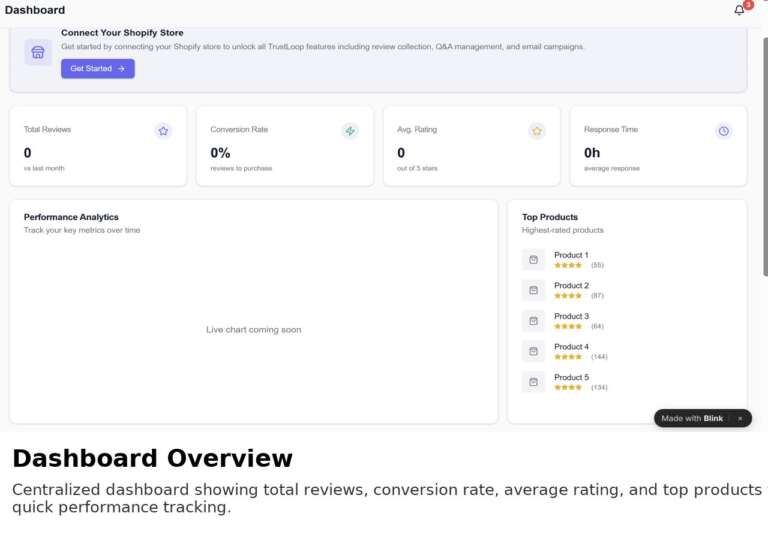Click the Response Time clock icon

point(723,131)
